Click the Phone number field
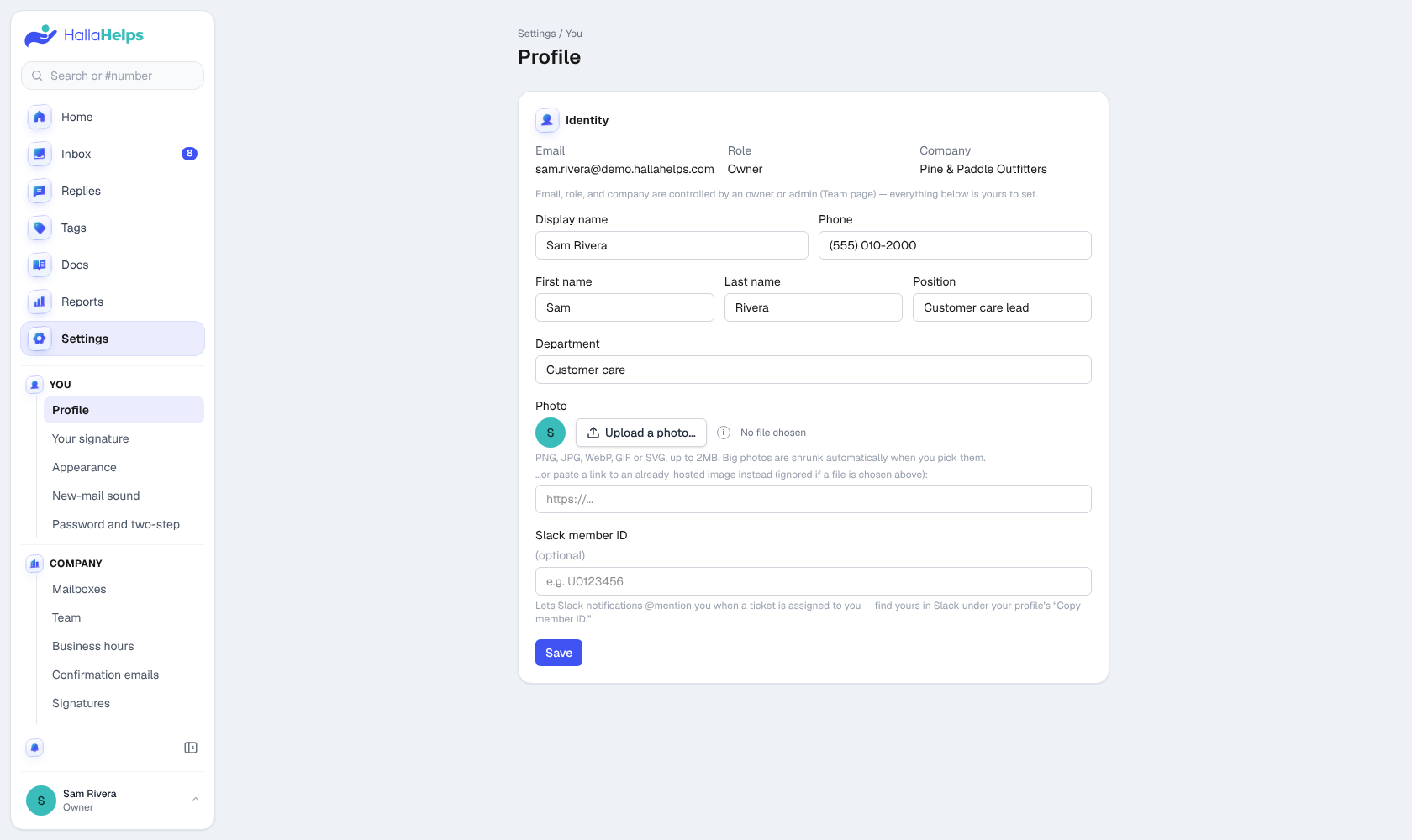This screenshot has height=840, width=1412. [955, 245]
